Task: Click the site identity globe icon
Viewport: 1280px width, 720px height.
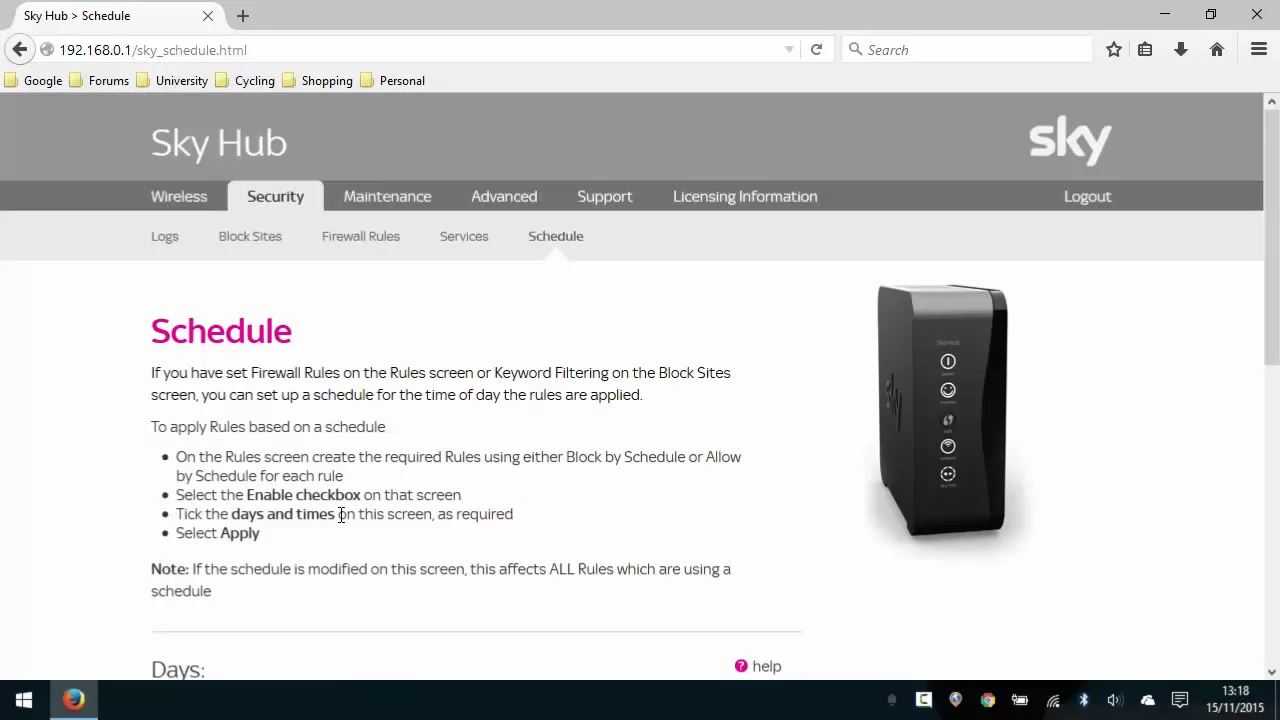Action: pos(46,49)
